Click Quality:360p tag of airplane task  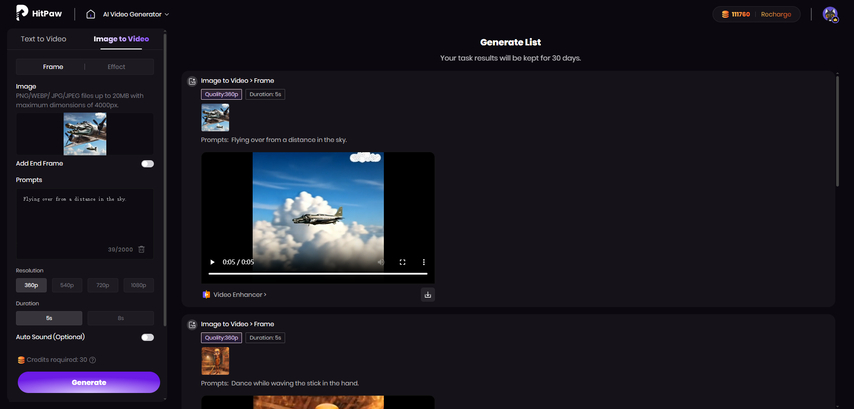(x=222, y=94)
